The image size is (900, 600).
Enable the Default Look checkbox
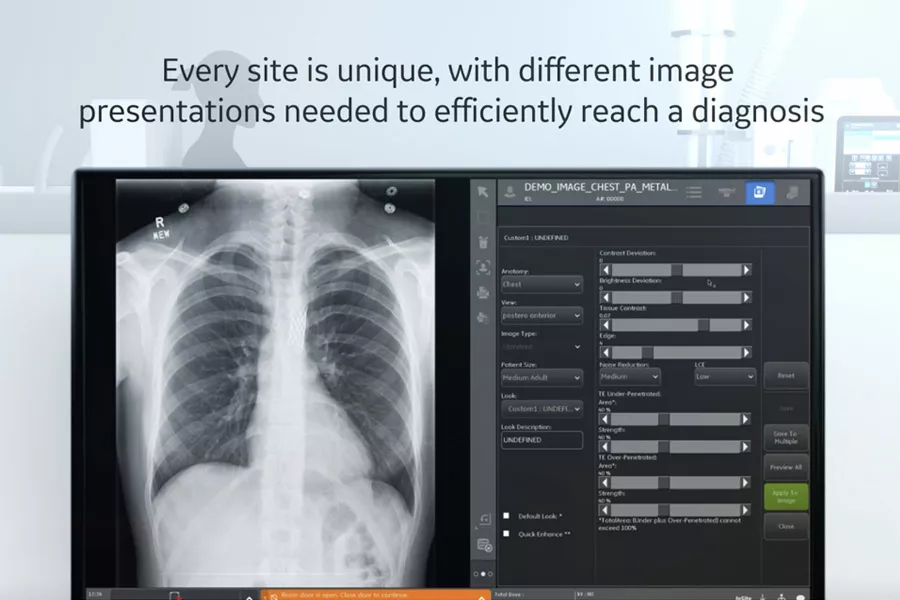506,516
